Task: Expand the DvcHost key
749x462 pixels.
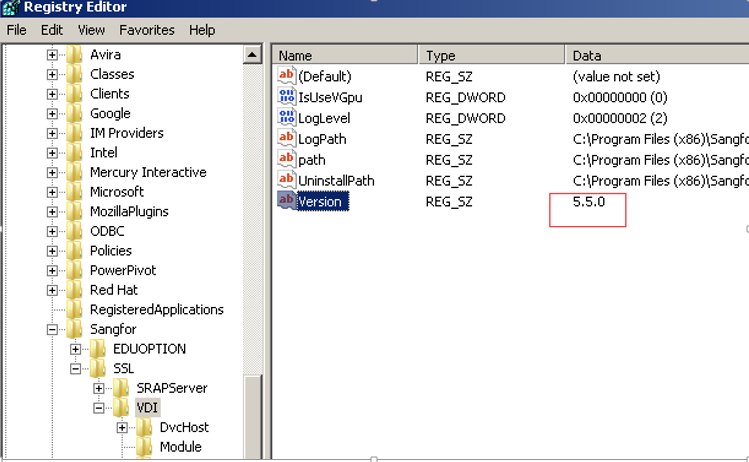Action: (122, 428)
